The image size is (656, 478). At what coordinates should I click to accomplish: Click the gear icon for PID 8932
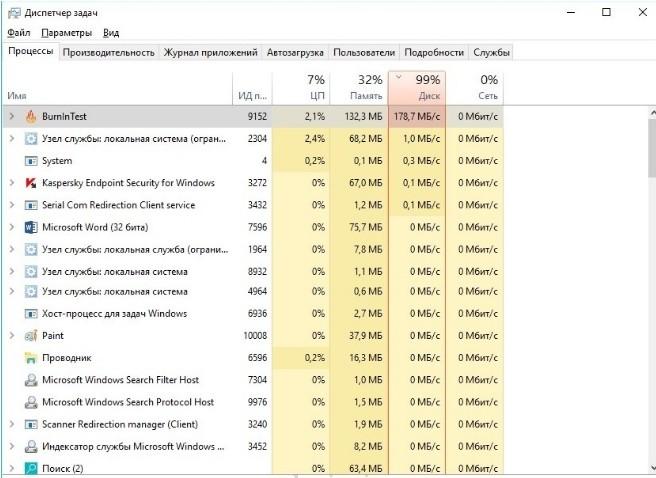click(31, 271)
